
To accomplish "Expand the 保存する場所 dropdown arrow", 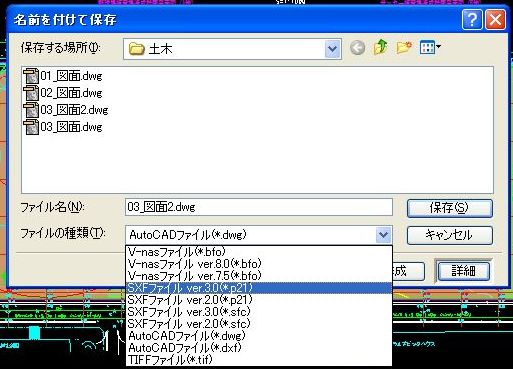I will pyautogui.click(x=332, y=49).
